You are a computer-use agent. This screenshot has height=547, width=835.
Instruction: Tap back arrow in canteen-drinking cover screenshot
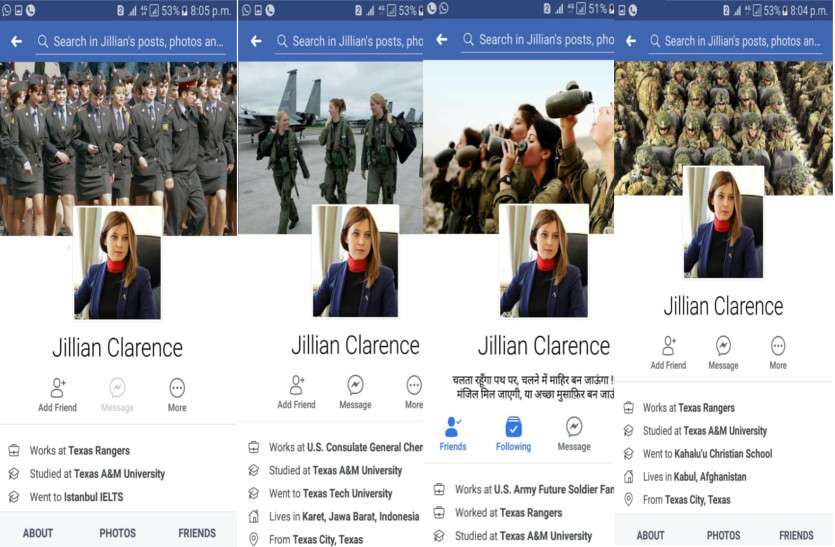[x=441, y=39]
